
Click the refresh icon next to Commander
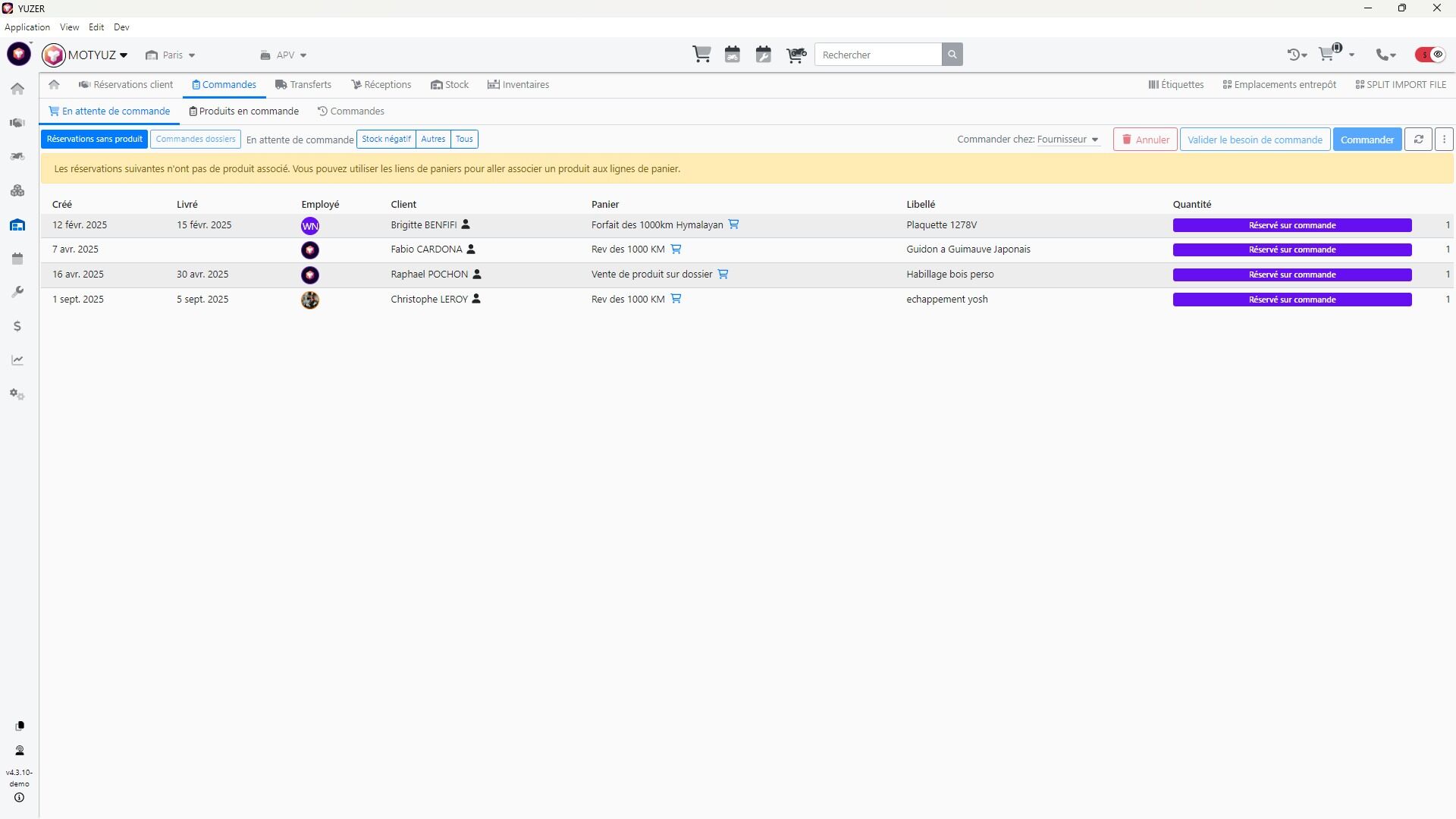click(x=1418, y=140)
